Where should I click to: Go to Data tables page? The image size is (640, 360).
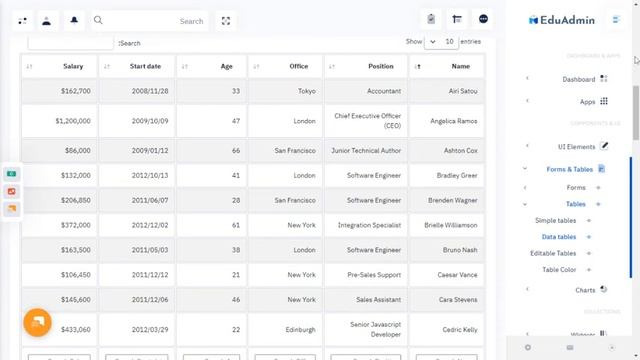tap(559, 237)
